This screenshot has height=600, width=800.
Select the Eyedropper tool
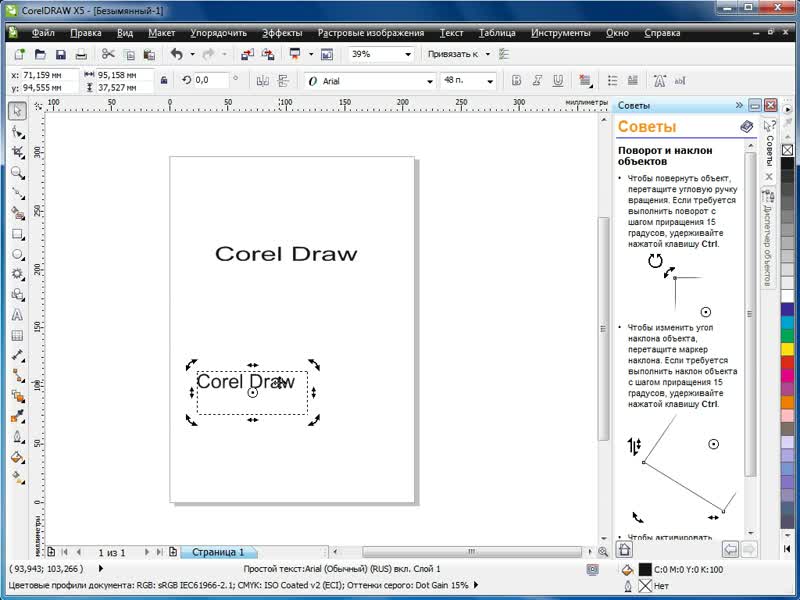(17, 416)
